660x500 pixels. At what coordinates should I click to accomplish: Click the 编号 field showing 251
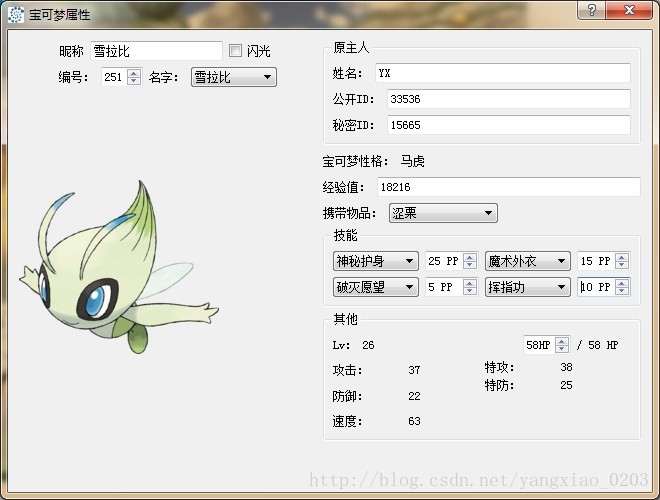coord(114,77)
